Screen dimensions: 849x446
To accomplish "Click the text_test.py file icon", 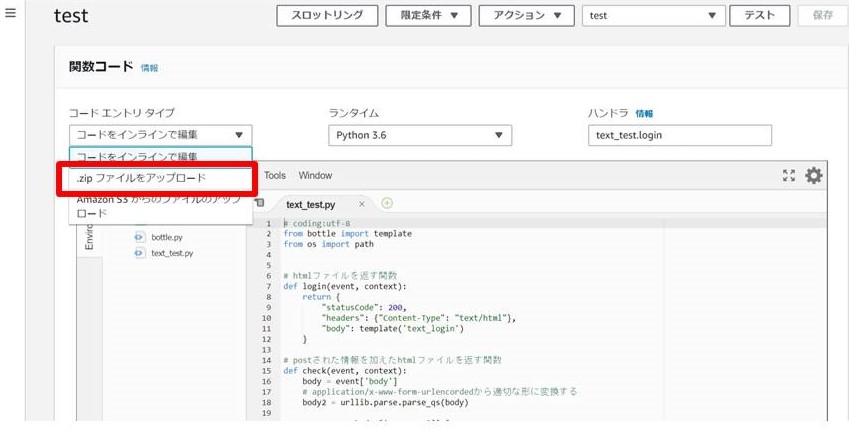I will pyautogui.click(x=140, y=253).
